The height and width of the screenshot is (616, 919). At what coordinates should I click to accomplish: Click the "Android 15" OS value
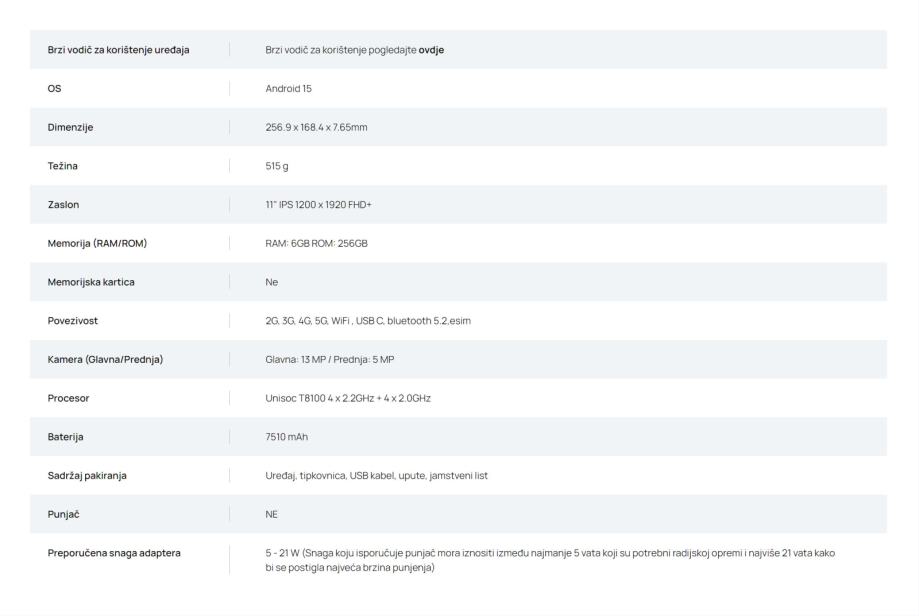coord(289,89)
